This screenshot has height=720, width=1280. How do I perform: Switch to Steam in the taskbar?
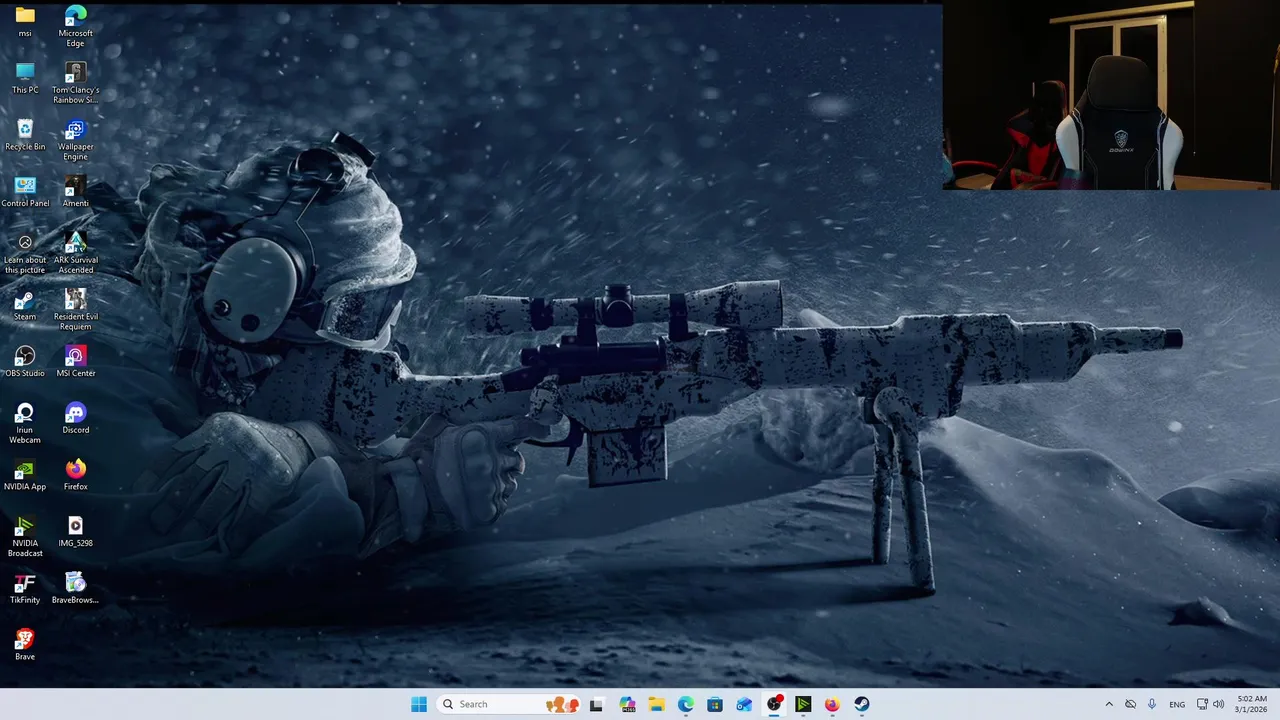point(862,704)
